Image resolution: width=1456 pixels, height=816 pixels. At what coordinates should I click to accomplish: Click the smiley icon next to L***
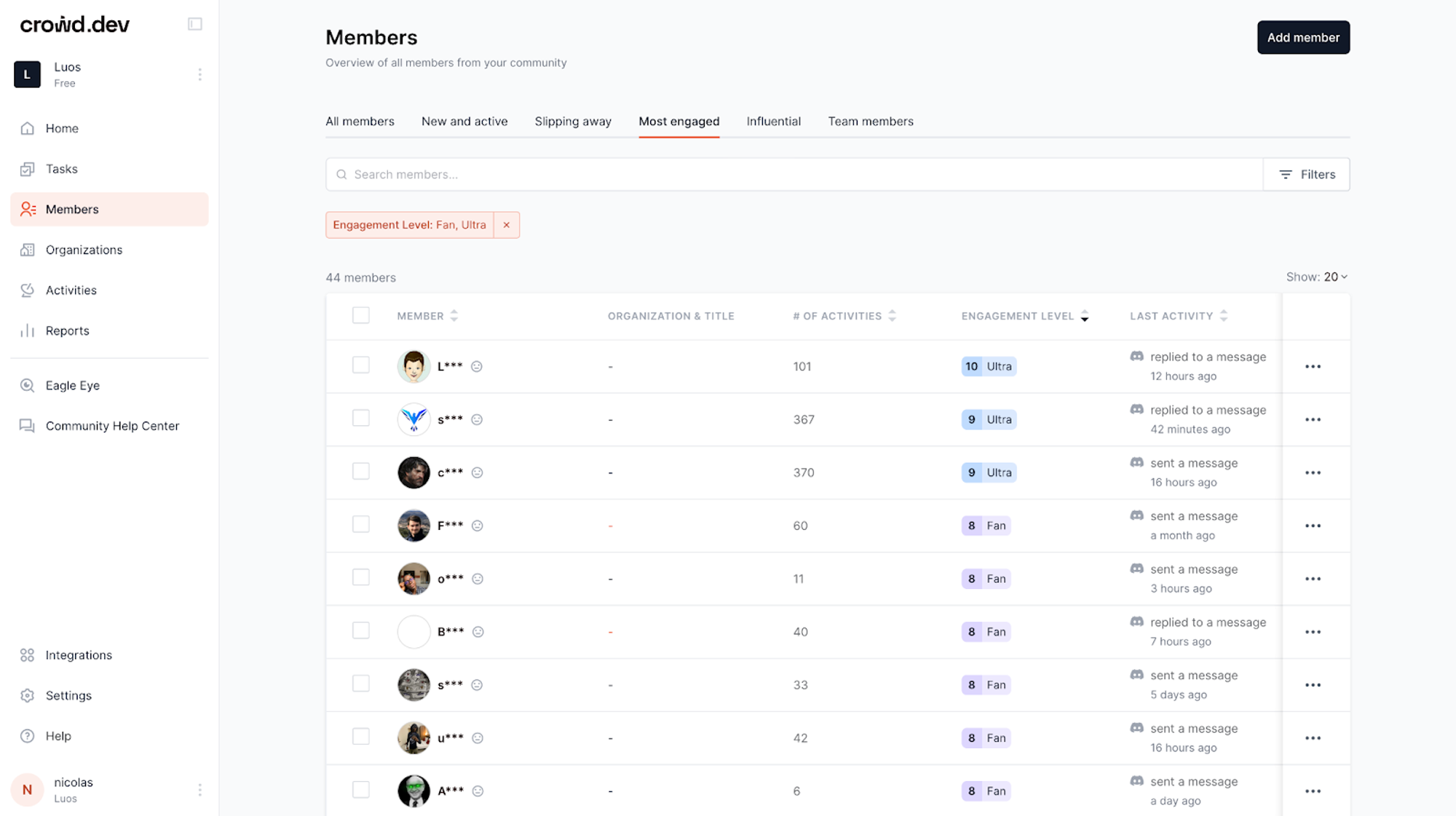[x=477, y=366]
